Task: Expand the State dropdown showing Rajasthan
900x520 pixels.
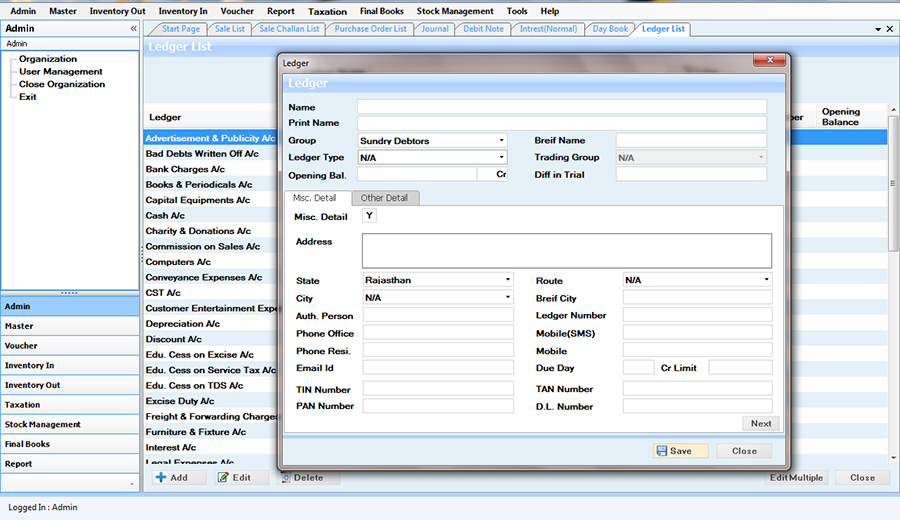Action: [508, 280]
